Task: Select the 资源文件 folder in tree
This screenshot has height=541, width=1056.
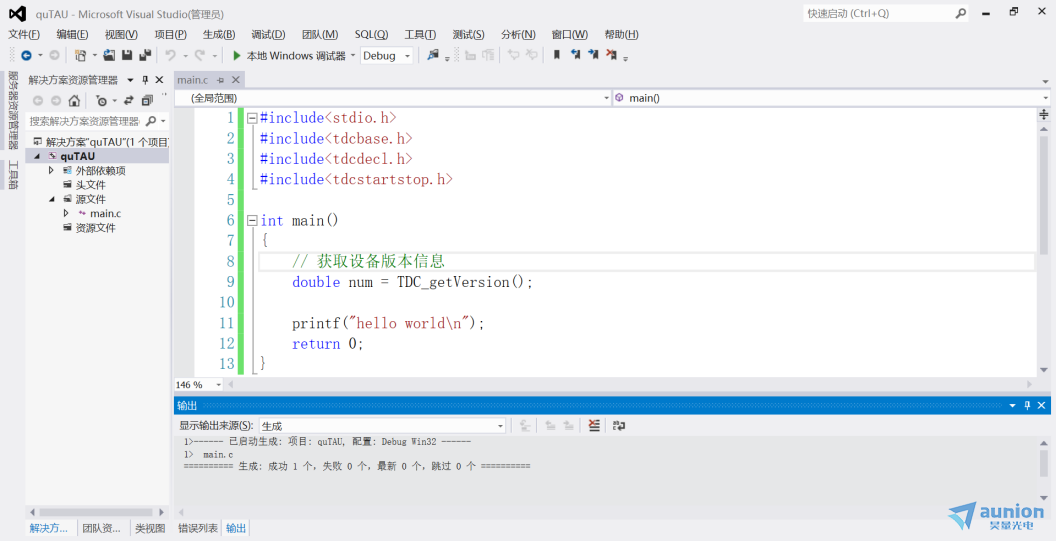Action: coord(95,228)
